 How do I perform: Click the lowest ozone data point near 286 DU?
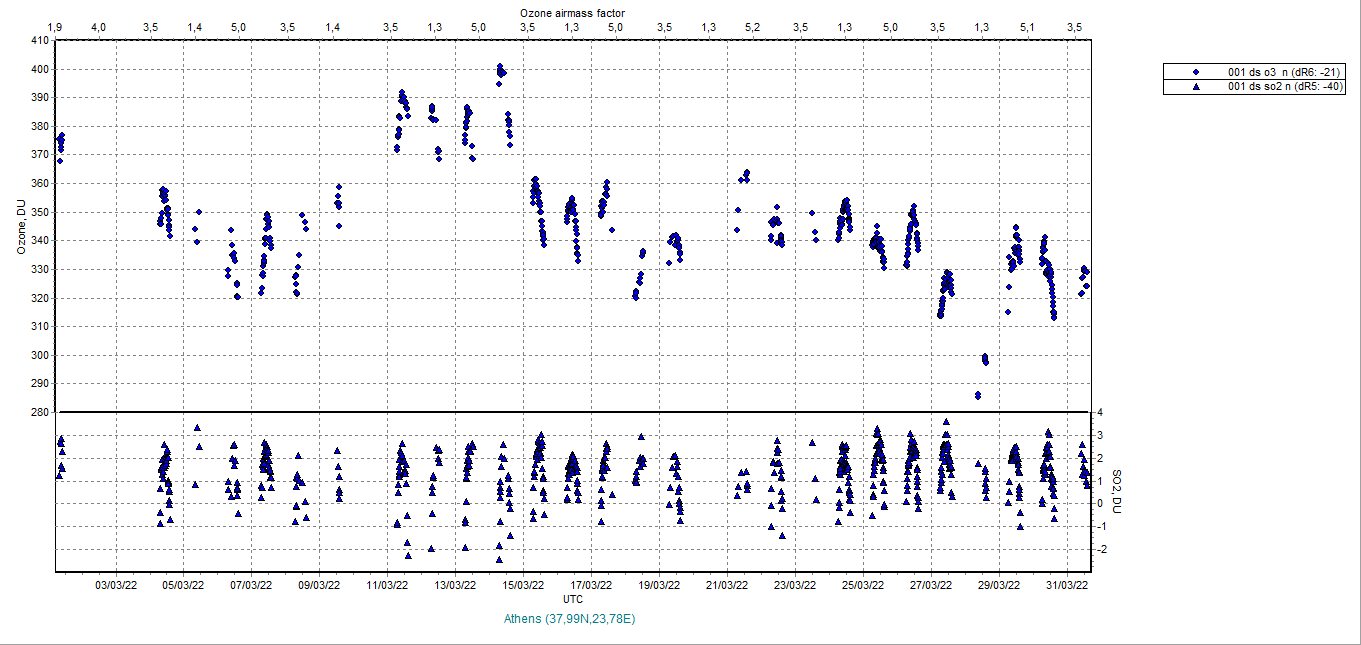[977, 395]
